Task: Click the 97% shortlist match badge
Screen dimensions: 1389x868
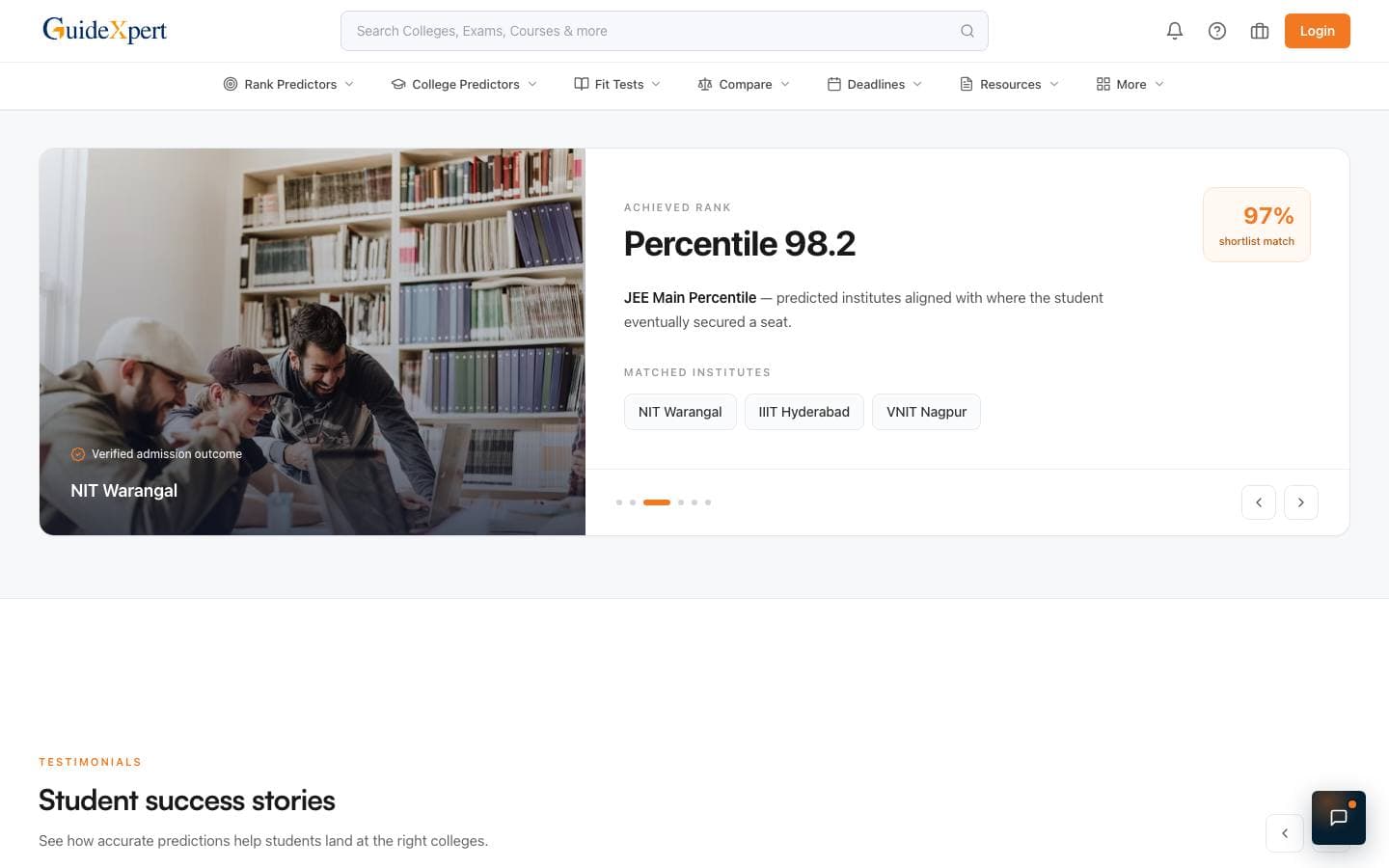Action: coord(1257,225)
